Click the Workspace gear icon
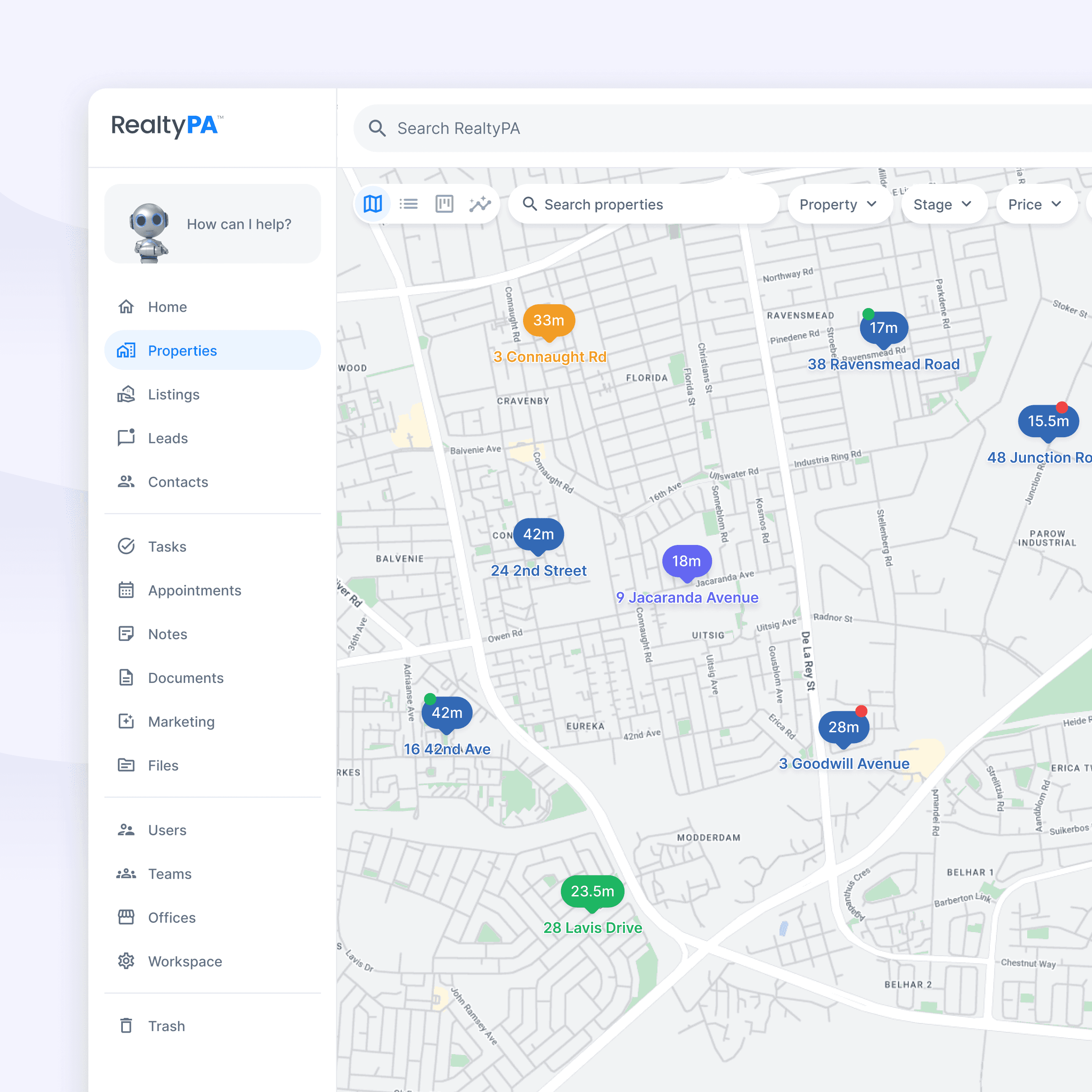The height and width of the screenshot is (1092, 1092). point(126,961)
